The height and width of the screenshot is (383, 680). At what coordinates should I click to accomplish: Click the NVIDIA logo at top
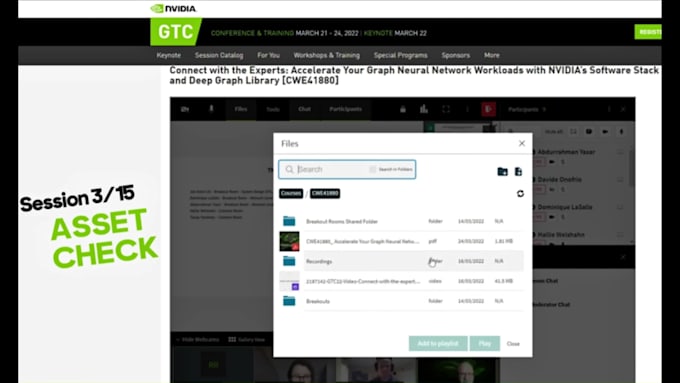click(173, 8)
